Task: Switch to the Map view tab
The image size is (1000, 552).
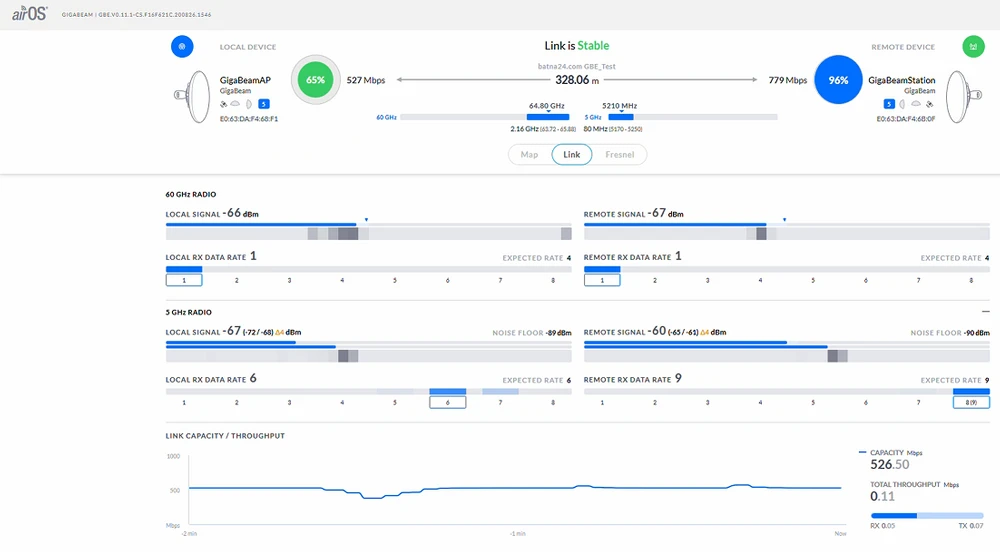Action: (529, 155)
